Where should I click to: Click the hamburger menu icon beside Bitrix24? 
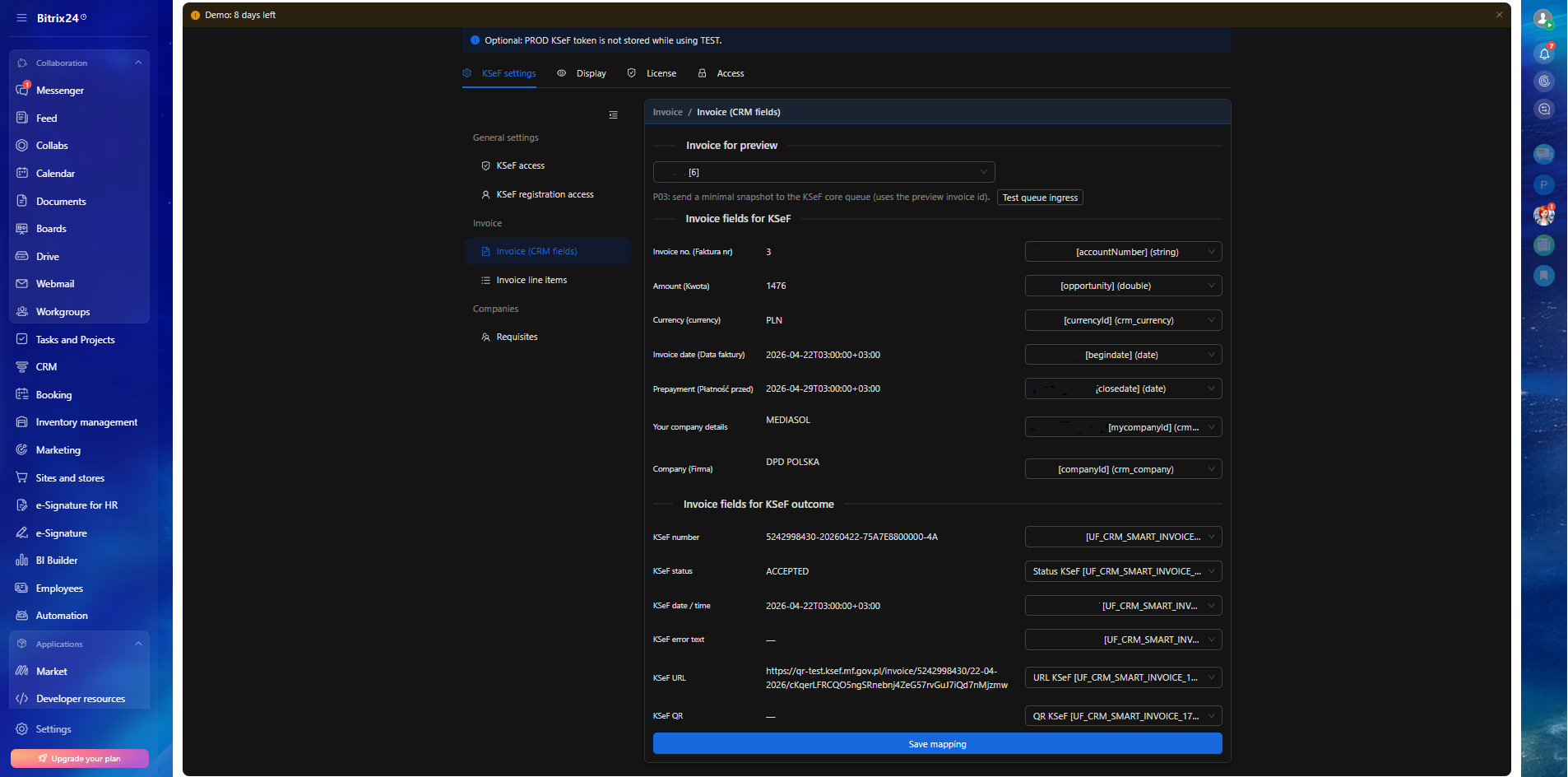click(x=21, y=17)
